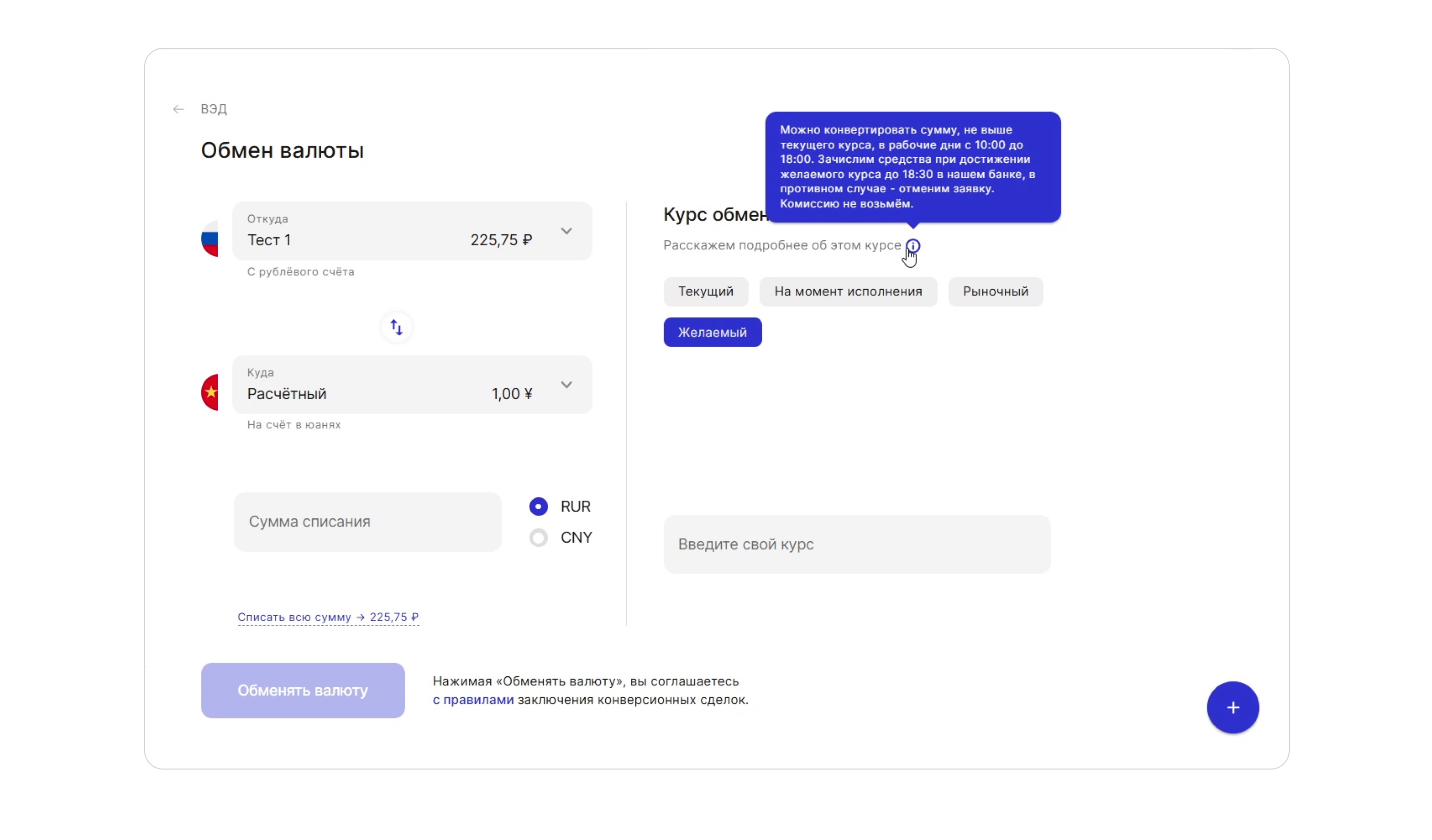Choose the Рыночный rate option
1432x840 pixels.
pyautogui.click(x=995, y=292)
